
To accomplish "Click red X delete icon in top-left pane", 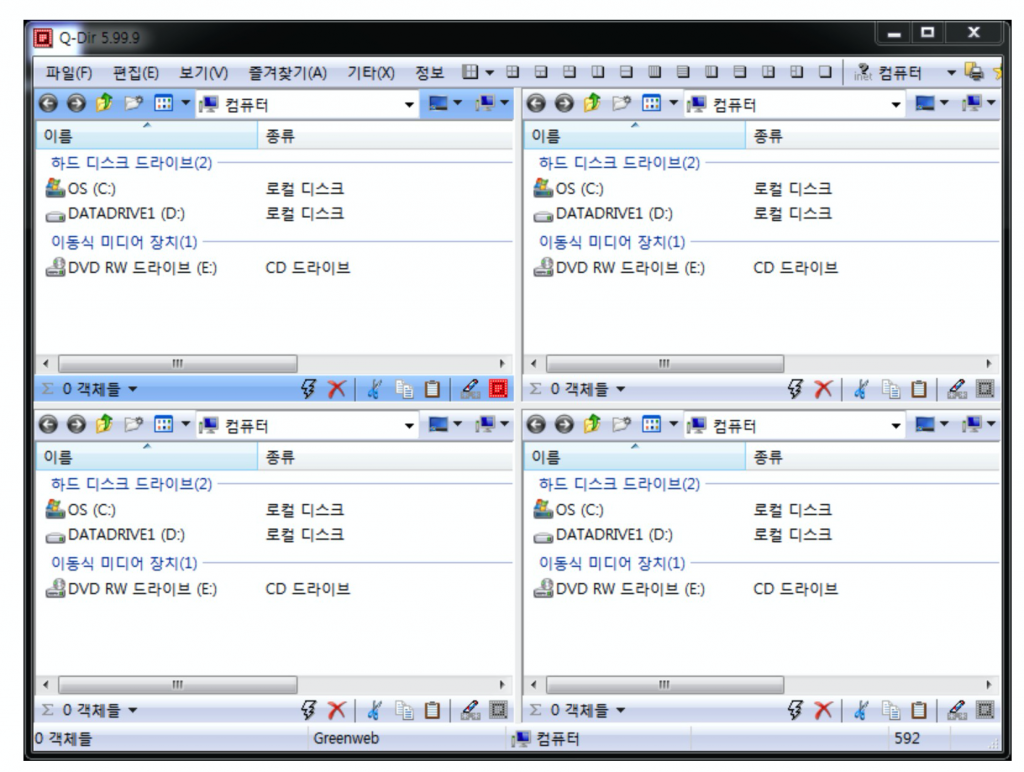I will click(x=336, y=389).
